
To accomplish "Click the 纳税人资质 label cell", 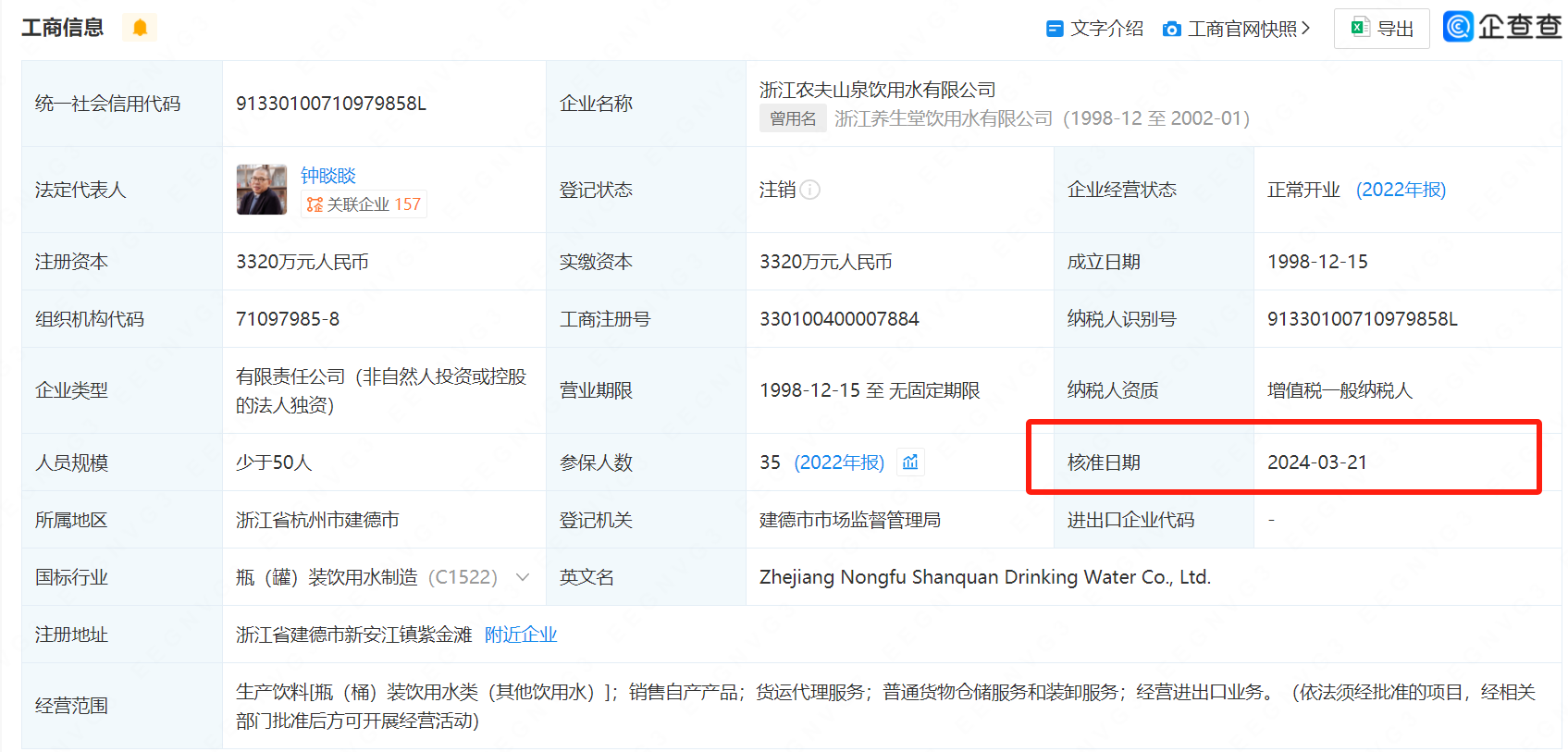I will click(x=1154, y=390).
